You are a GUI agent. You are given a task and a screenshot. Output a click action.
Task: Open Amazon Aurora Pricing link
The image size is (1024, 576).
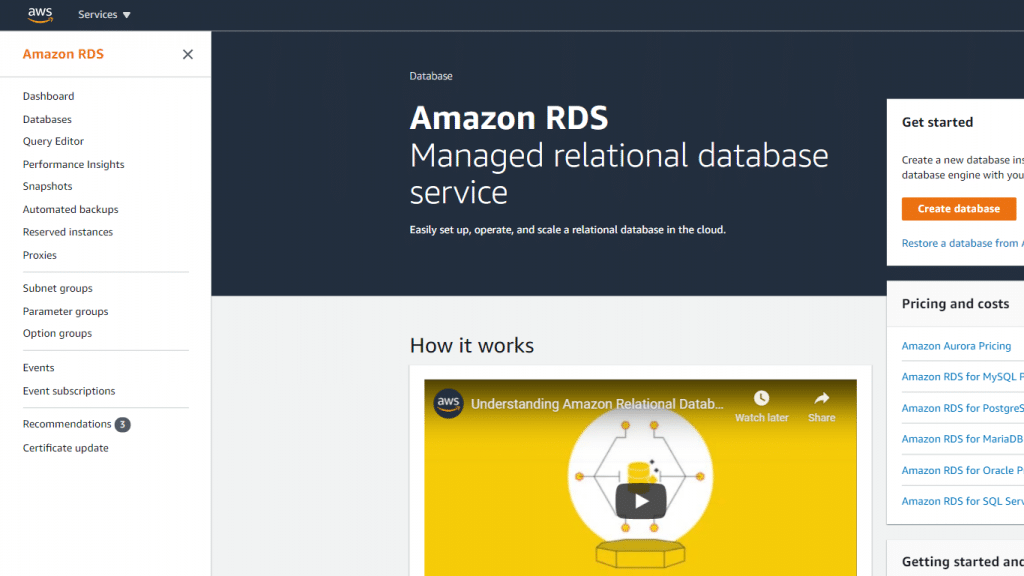[x=956, y=346]
